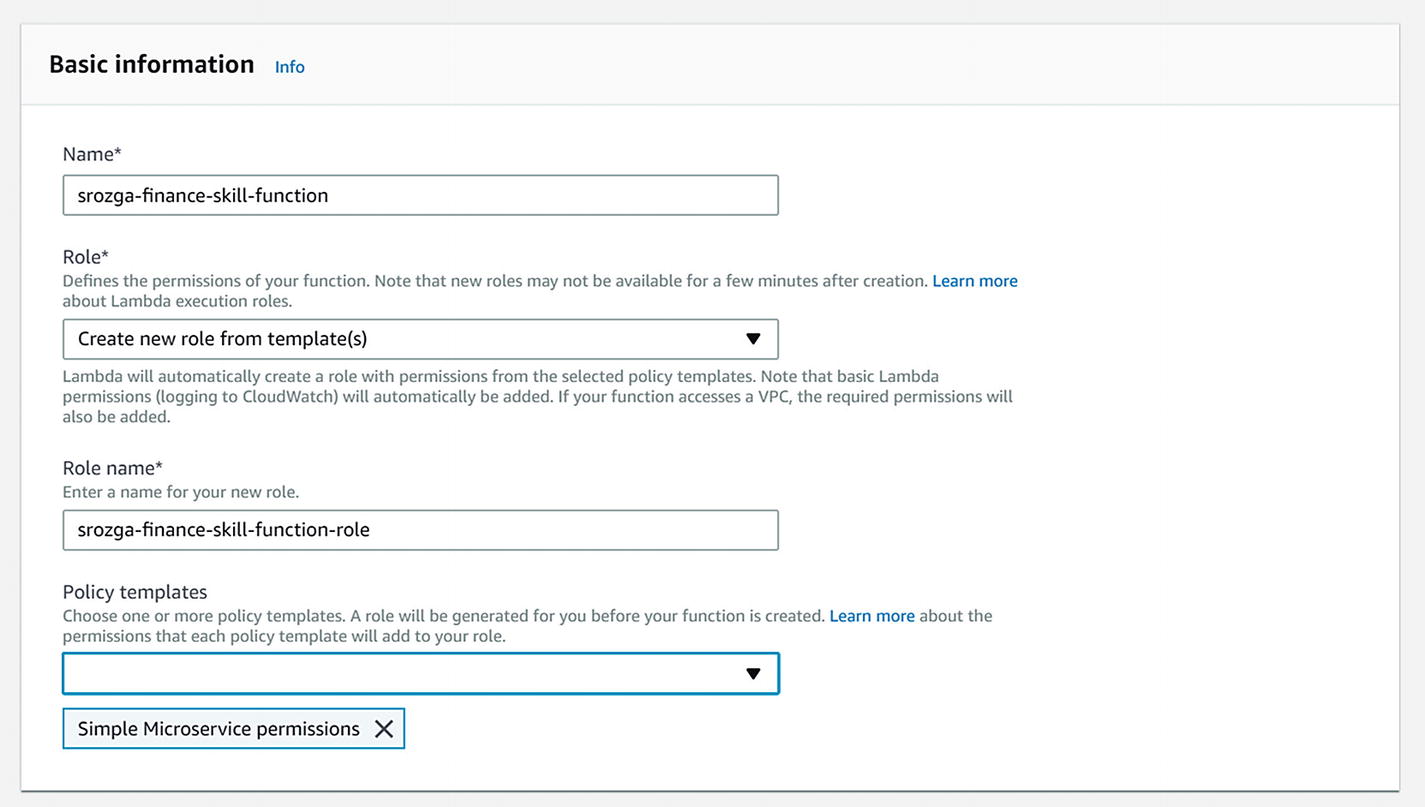Follow Learn more link about policy templates
The width and height of the screenshot is (1425, 807).
pos(872,616)
